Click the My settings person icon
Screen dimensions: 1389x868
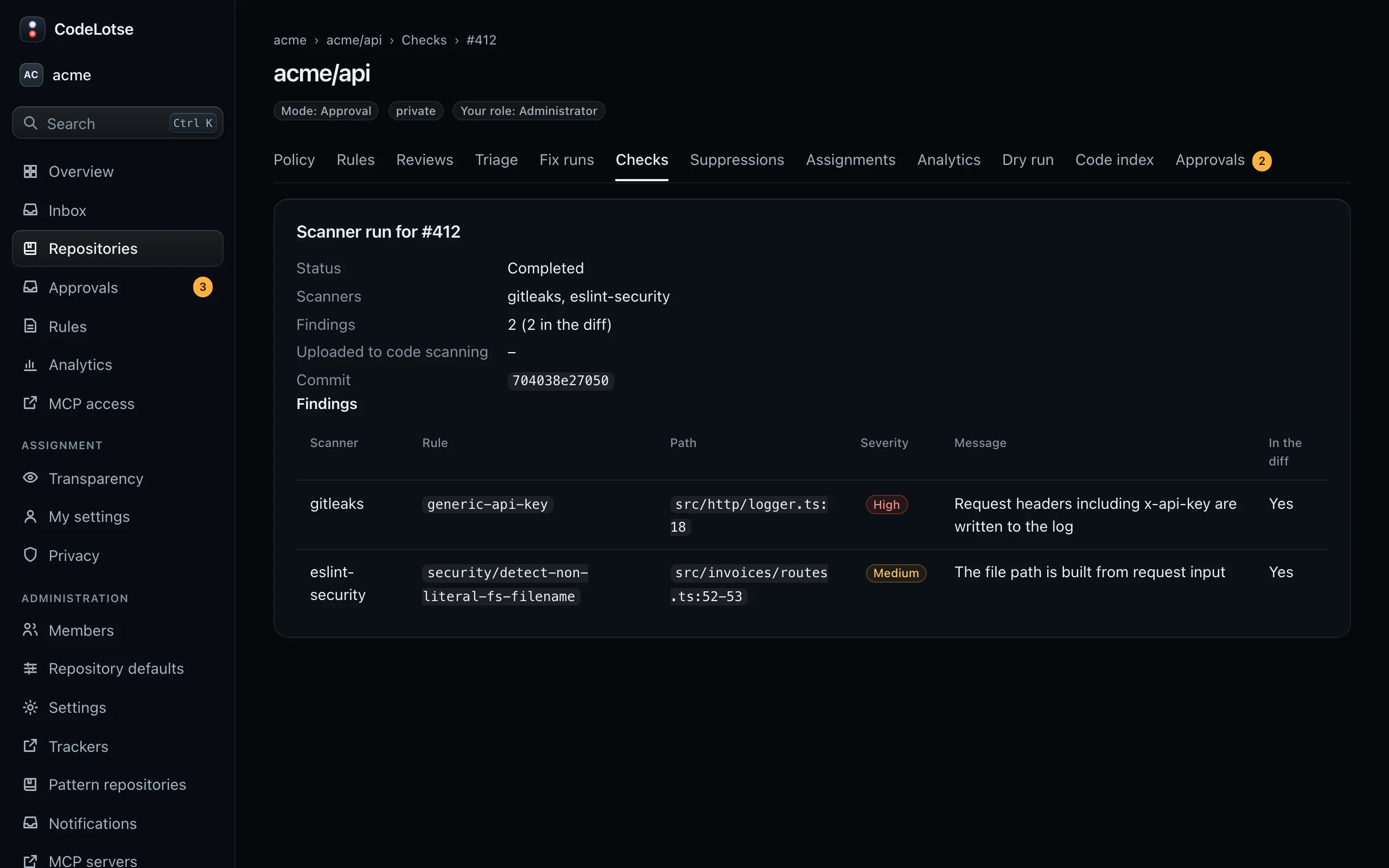30,516
